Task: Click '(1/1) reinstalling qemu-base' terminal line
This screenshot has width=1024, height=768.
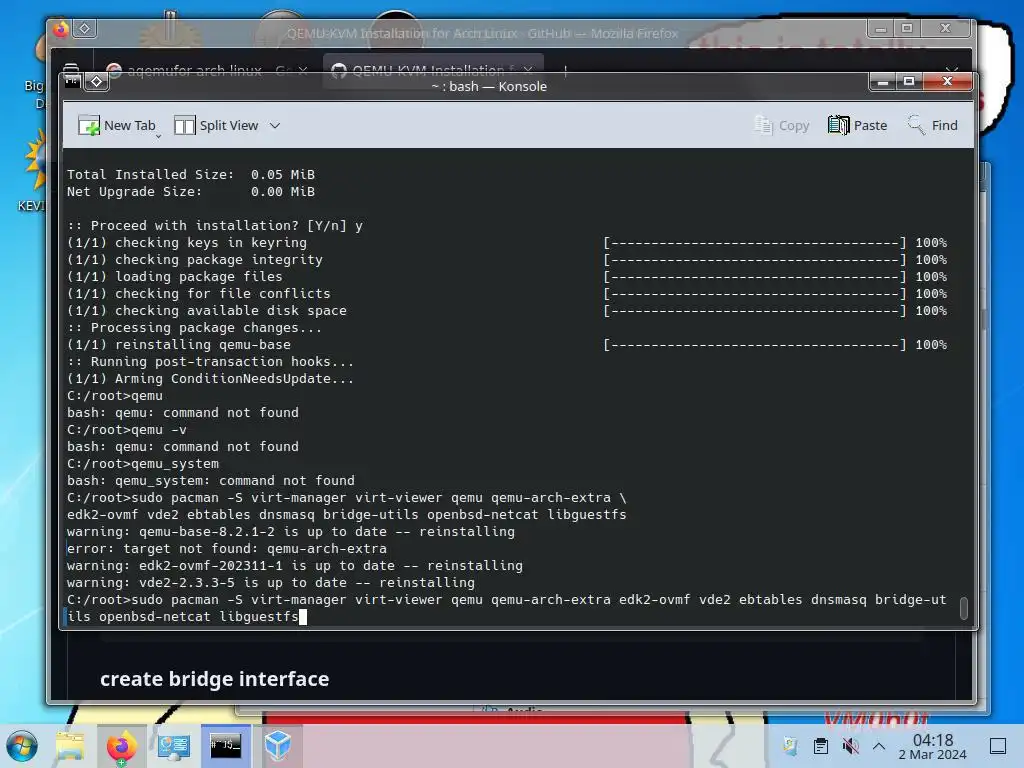Action: pyautogui.click(x=179, y=344)
